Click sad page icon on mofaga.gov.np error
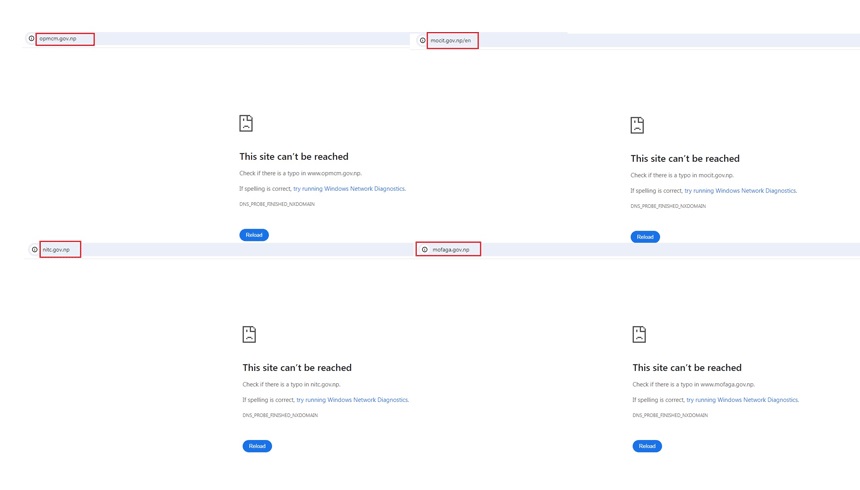This screenshot has width=860, height=490. (639, 334)
